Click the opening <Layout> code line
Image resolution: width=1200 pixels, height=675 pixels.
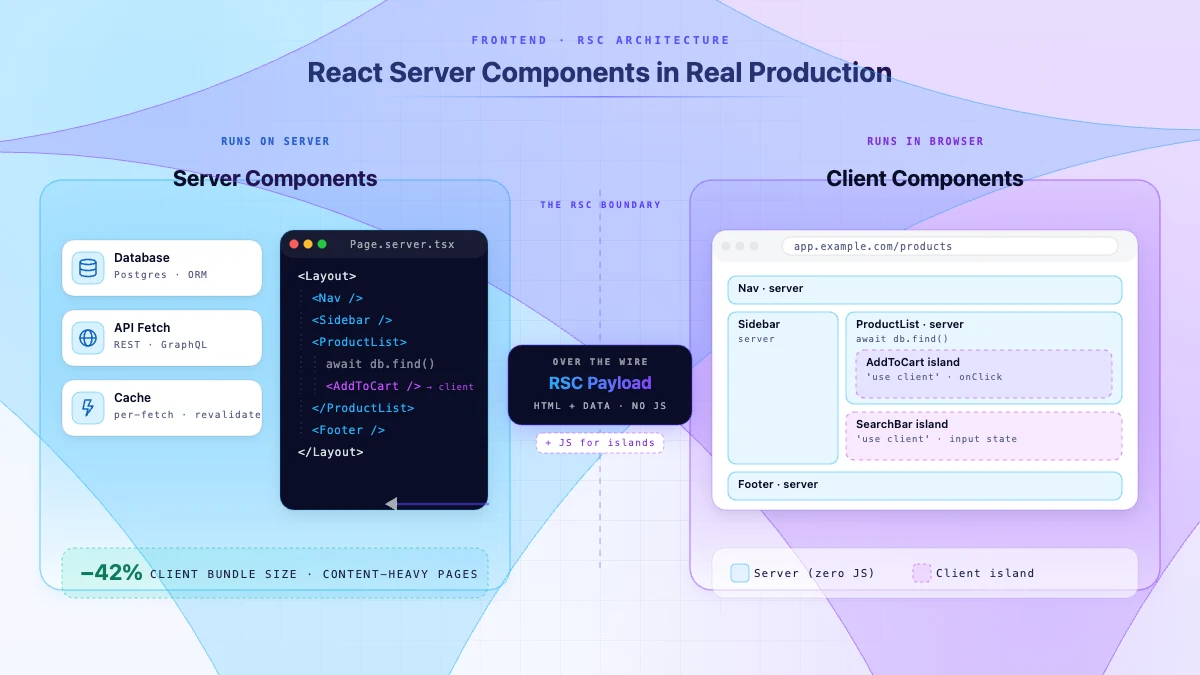pyautogui.click(x=327, y=276)
